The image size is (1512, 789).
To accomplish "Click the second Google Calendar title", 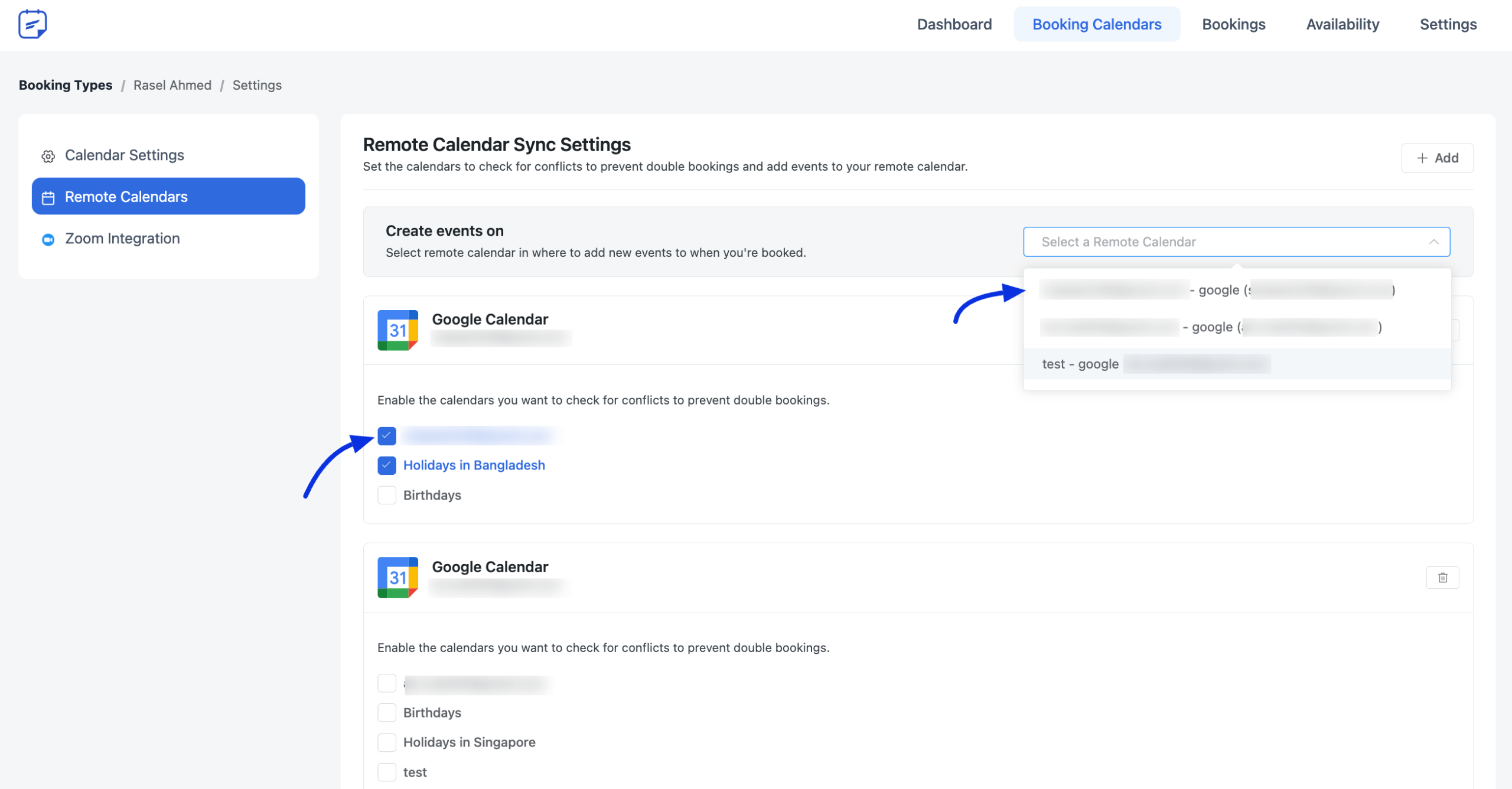I will [490, 567].
